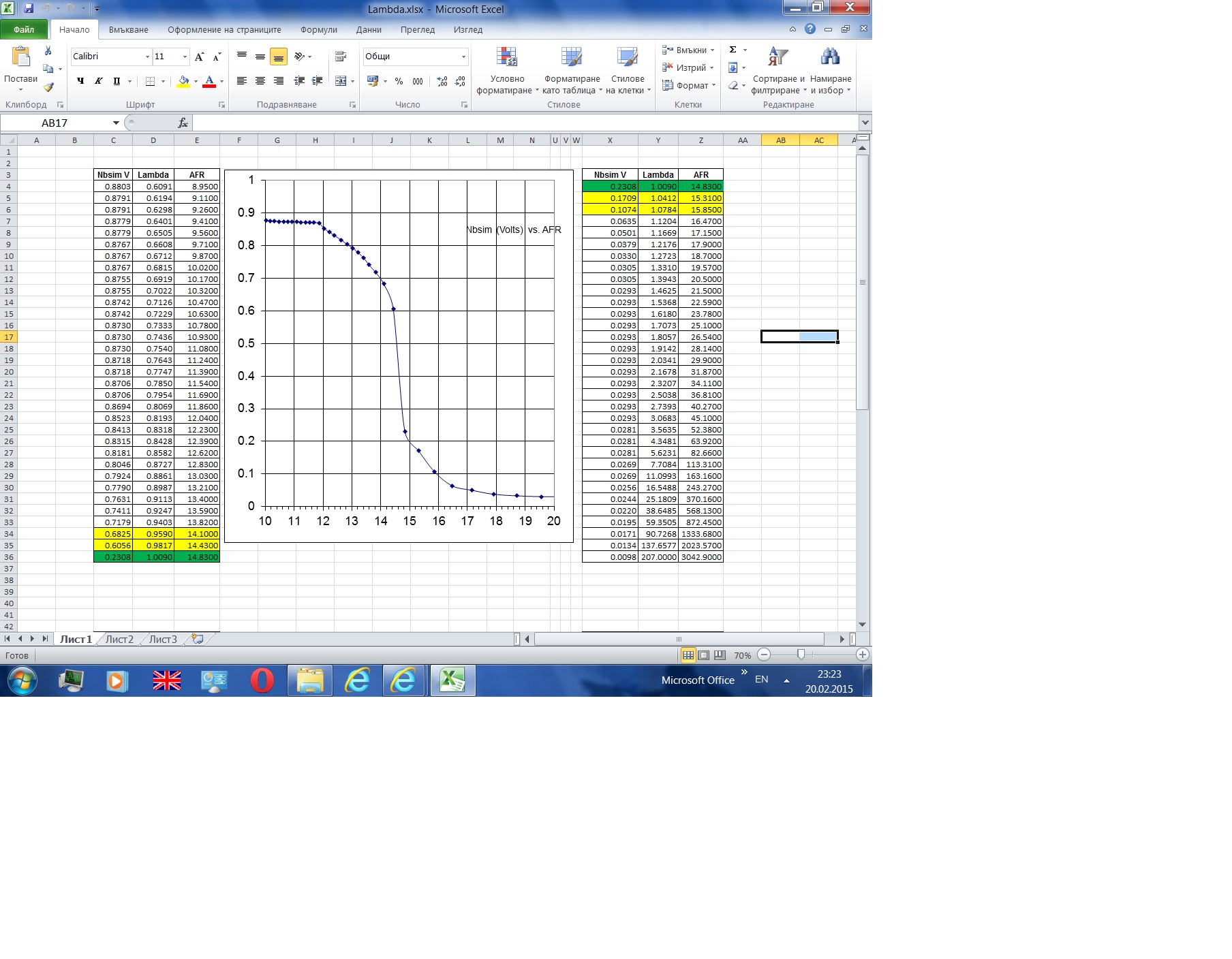Toggle italic text formatting

click(99, 81)
